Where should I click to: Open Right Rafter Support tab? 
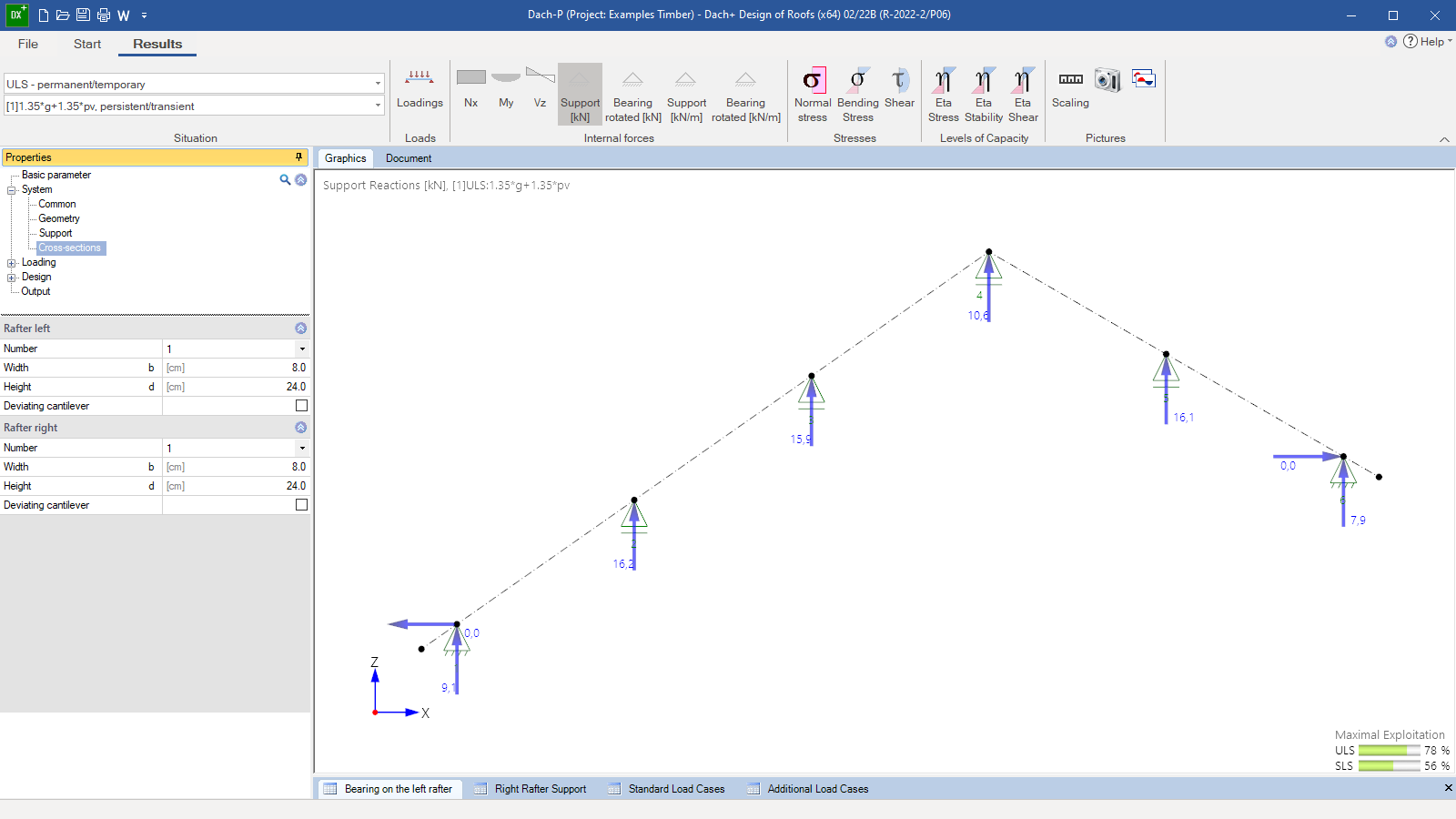[531, 789]
